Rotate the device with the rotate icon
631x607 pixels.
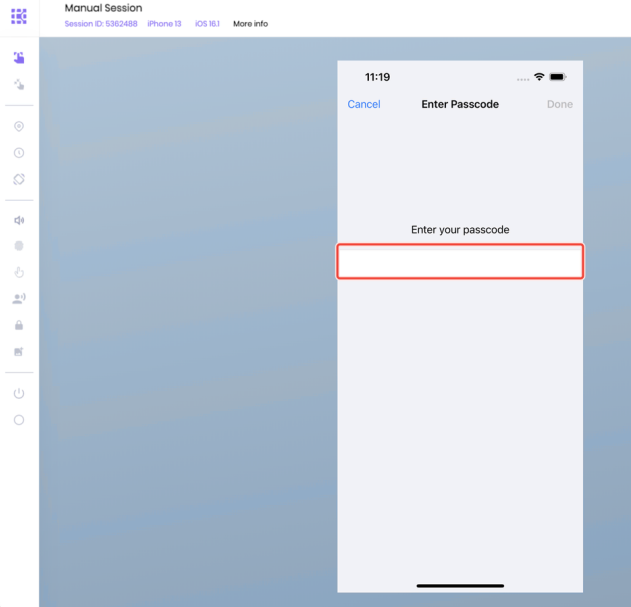point(19,179)
